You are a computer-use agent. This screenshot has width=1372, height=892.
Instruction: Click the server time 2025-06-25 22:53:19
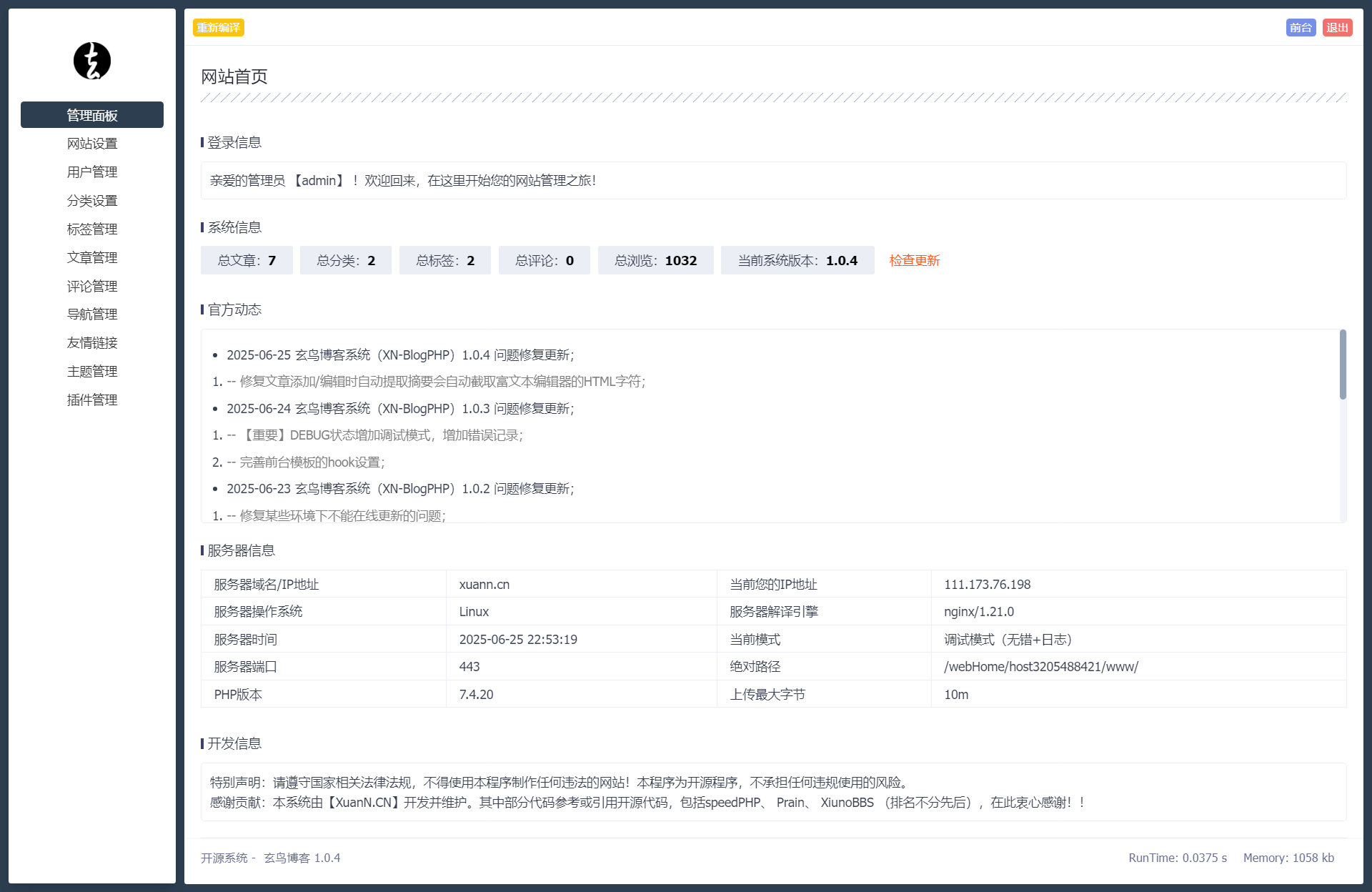coord(582,639)
